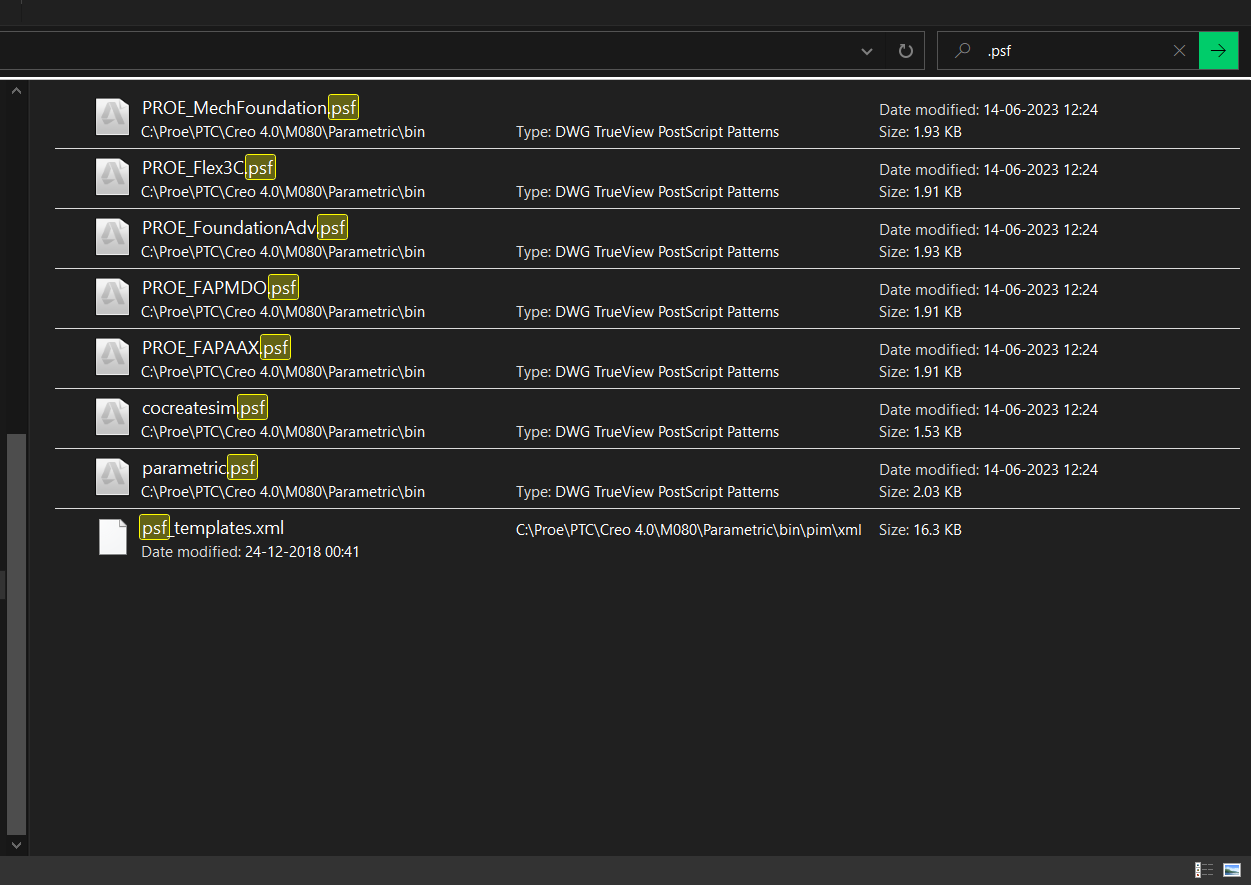Switch to Details view in status bar
The height and width of the screenshot is (885, 1251).
coord(1204,870)
